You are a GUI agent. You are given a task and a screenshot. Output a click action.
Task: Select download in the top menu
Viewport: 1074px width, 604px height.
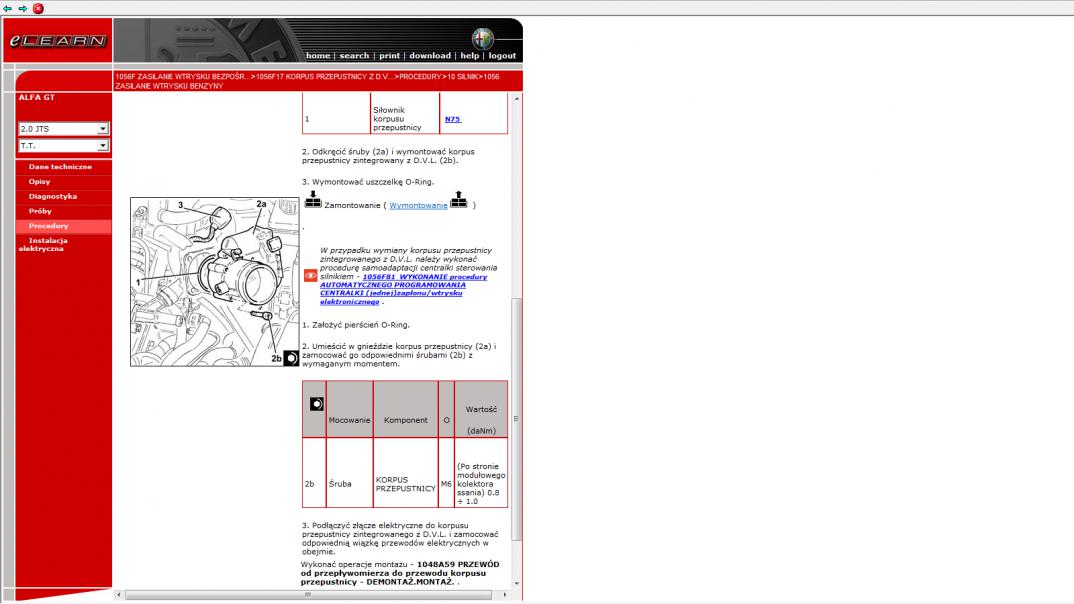430,55
